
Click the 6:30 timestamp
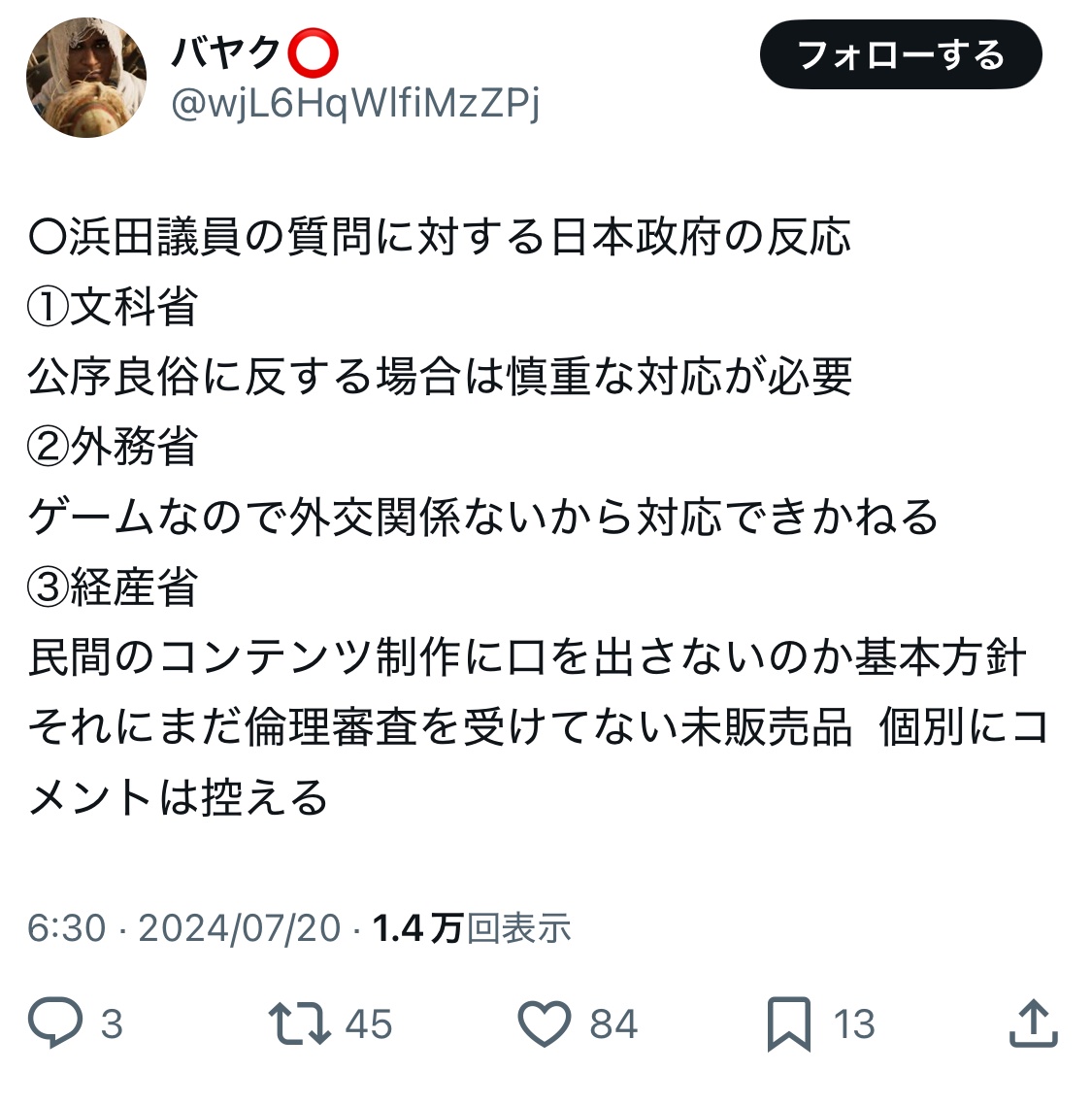66,927
